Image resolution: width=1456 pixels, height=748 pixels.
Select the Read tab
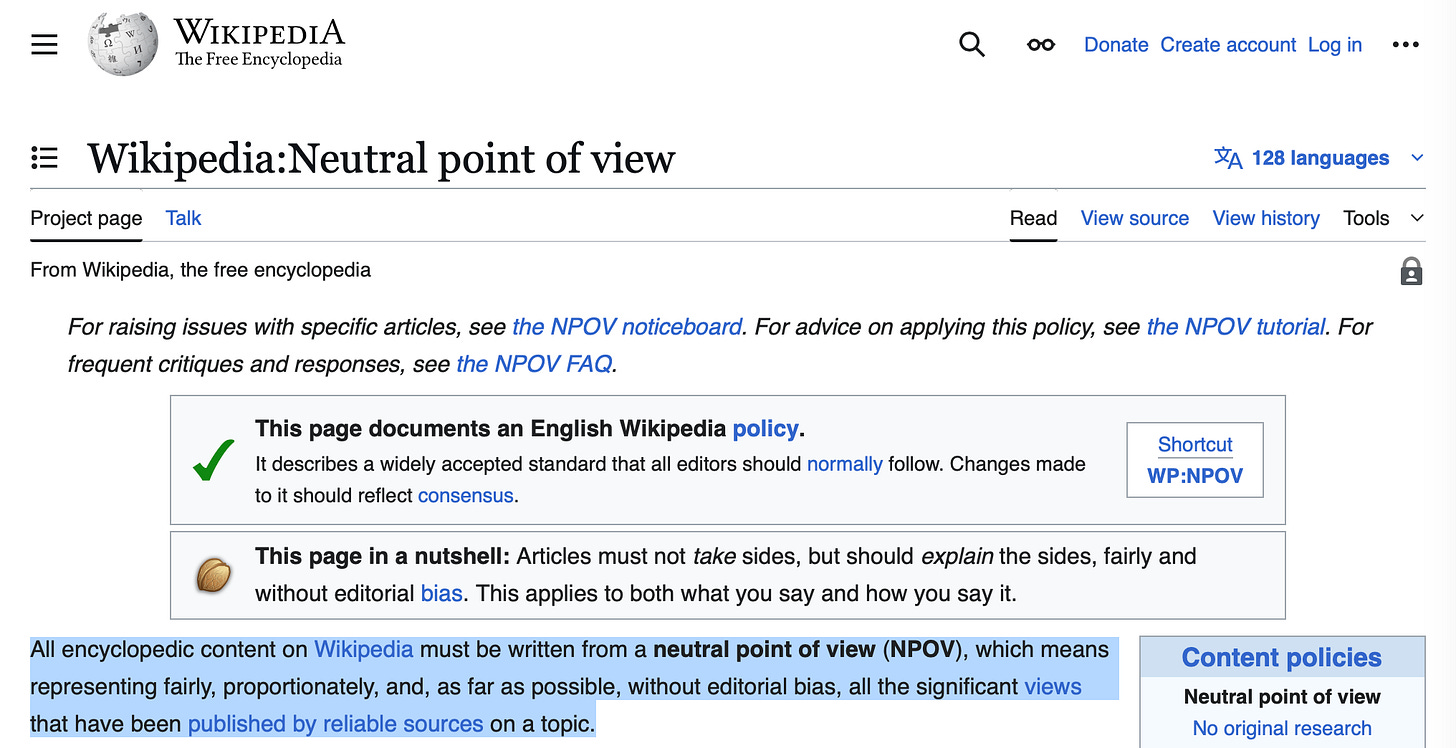(x=1033, y=218)
